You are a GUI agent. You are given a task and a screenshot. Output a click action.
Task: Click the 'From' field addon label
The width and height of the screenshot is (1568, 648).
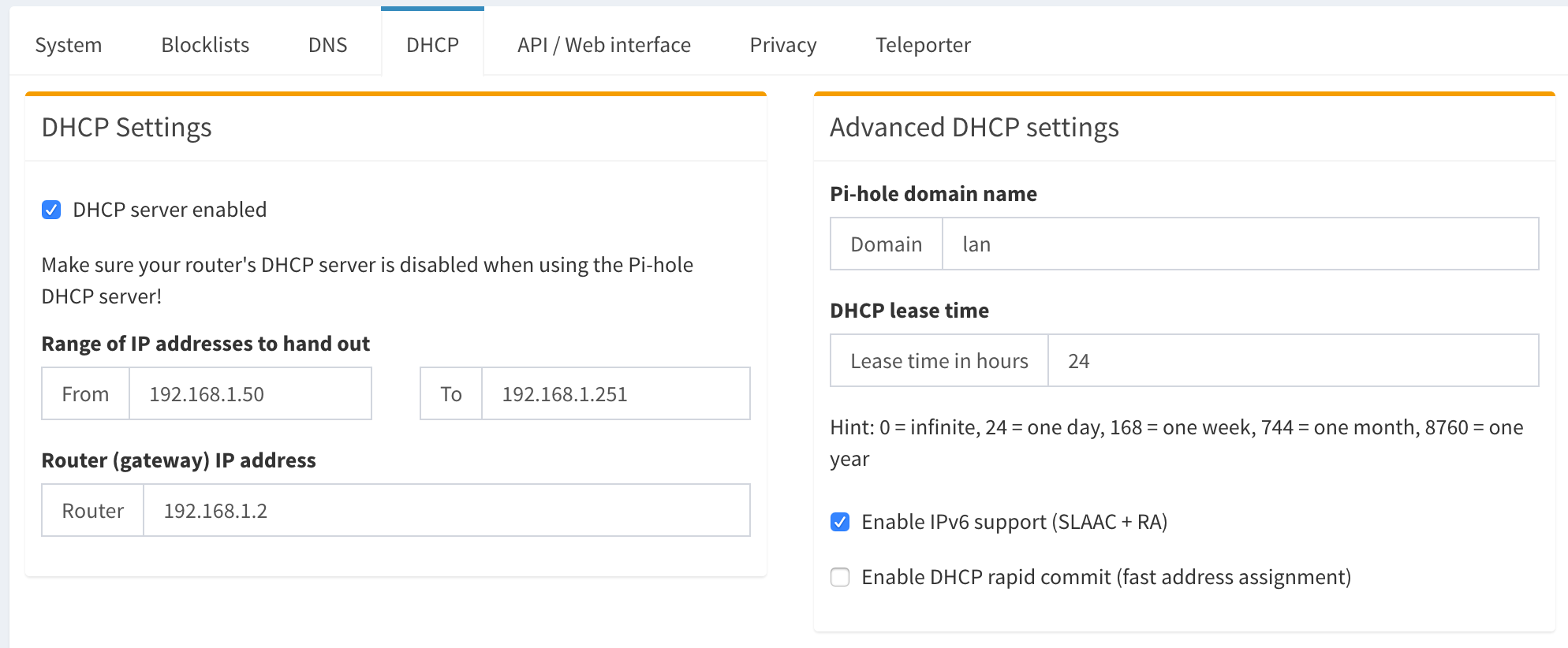(85, 393)
